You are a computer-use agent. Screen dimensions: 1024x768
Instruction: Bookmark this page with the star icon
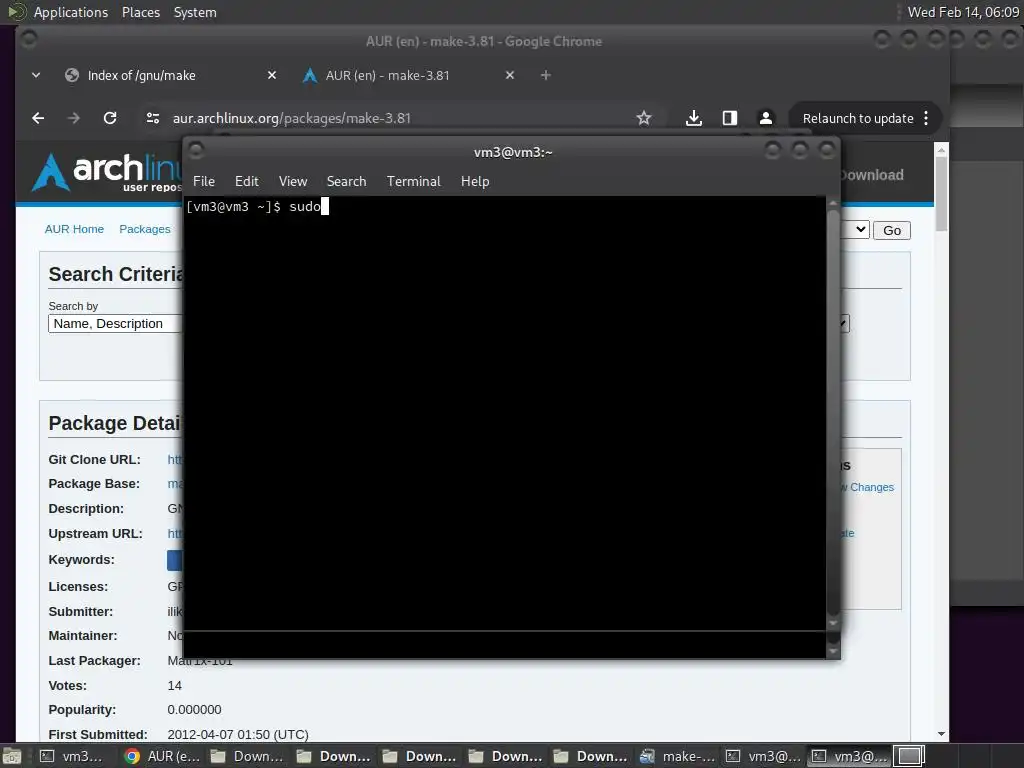pos(644,118)
